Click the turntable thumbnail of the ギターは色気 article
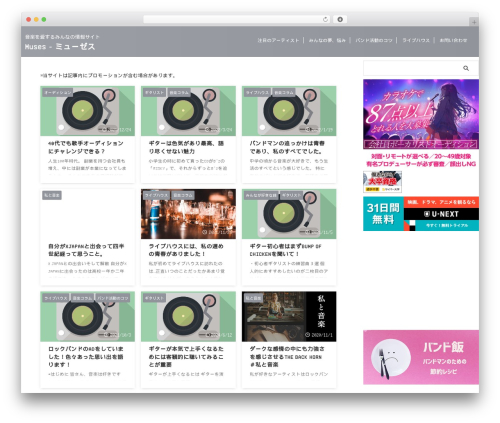The image size is (500, 423). pyautogui.click(x=188, y=112)
